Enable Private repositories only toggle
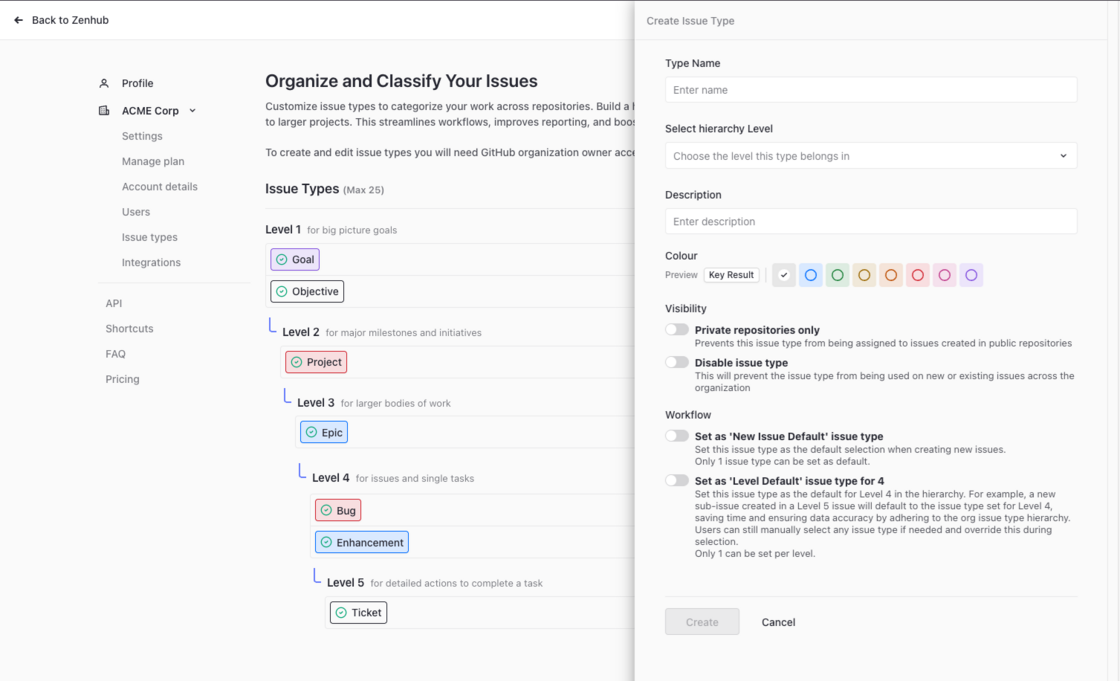The height and width of the screenshot is (681, 1120). (x=677, y=330)
